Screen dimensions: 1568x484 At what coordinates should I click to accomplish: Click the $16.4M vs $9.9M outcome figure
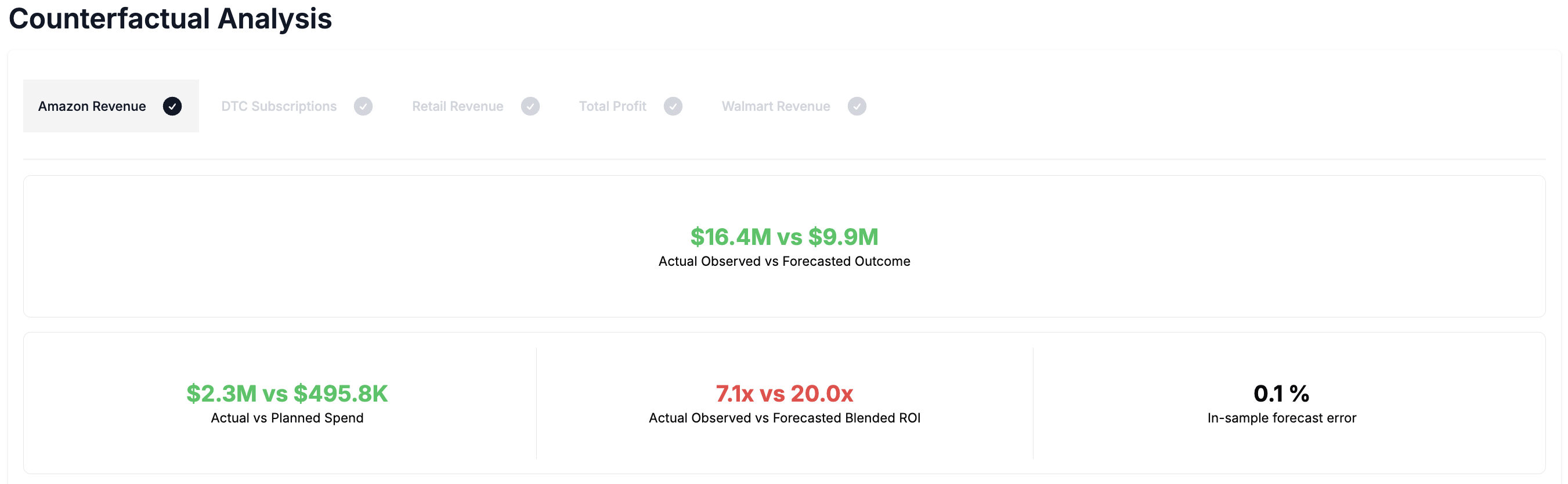[x=784, y=237]
